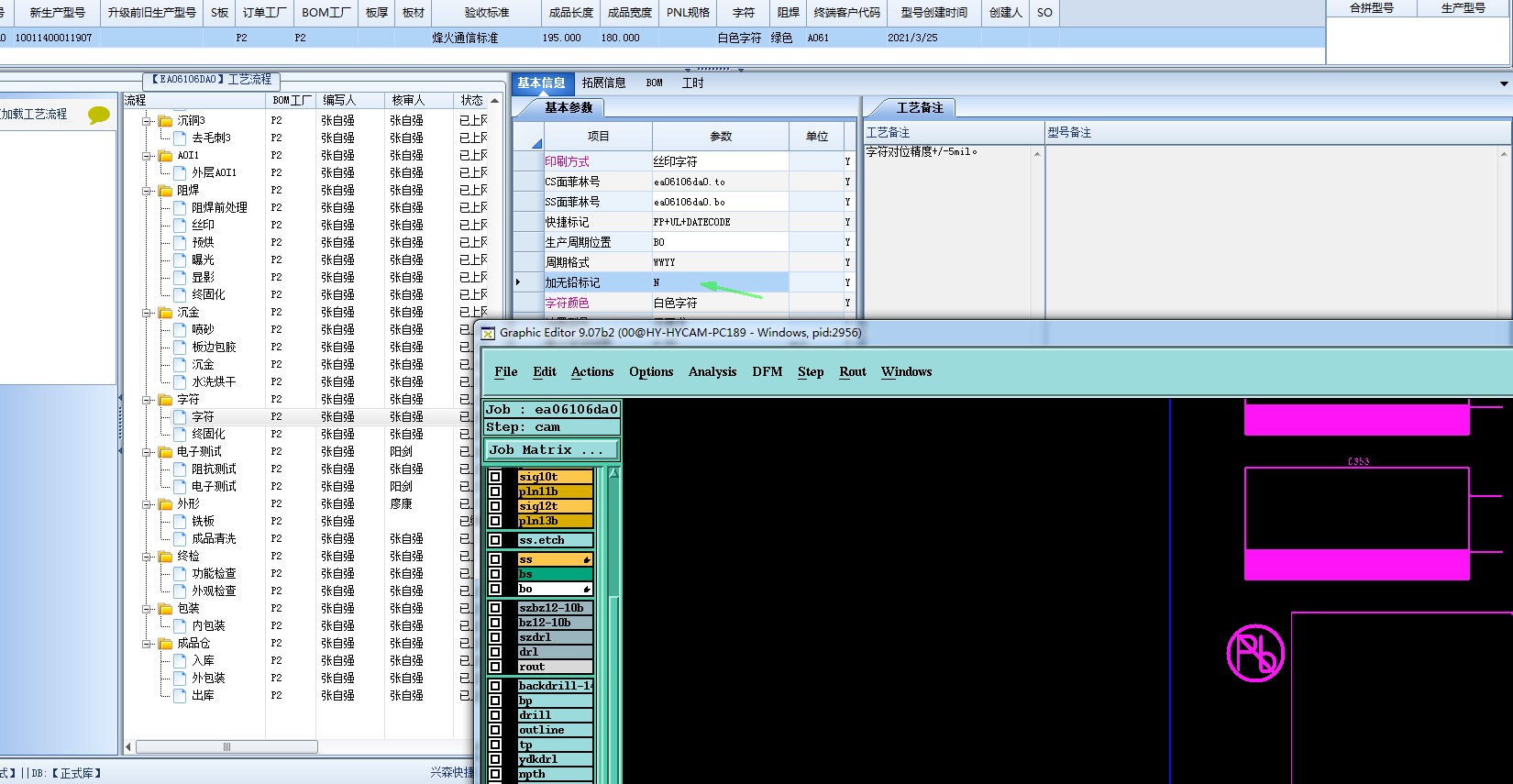The width and height of the screenshot is (1513, 784).
Task: Click the folder icon of 沉金
Action: pyautogui.click(x=165, y=313)
